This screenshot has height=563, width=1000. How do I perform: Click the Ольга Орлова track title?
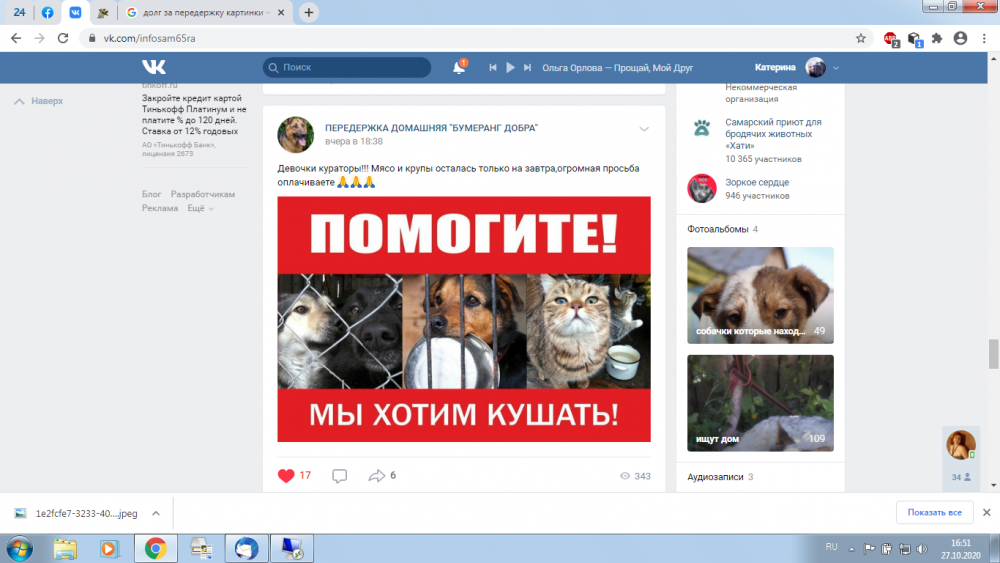(x=617, y=68)
